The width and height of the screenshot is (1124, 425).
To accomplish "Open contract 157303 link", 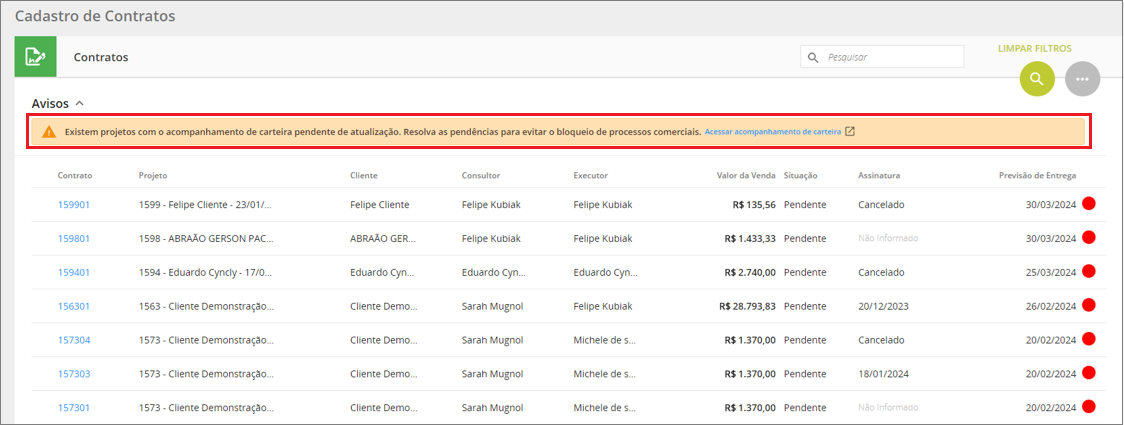I will point(74,373).
